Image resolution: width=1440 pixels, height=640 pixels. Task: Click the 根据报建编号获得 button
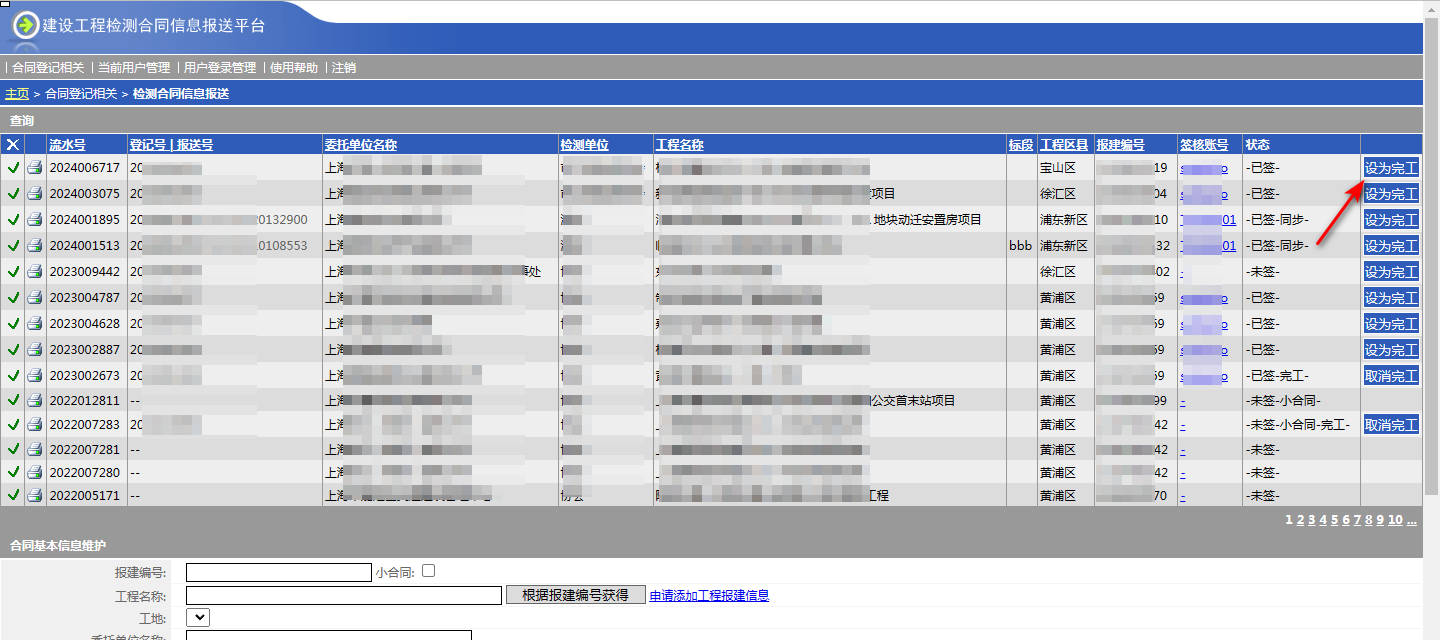point(575,595)
